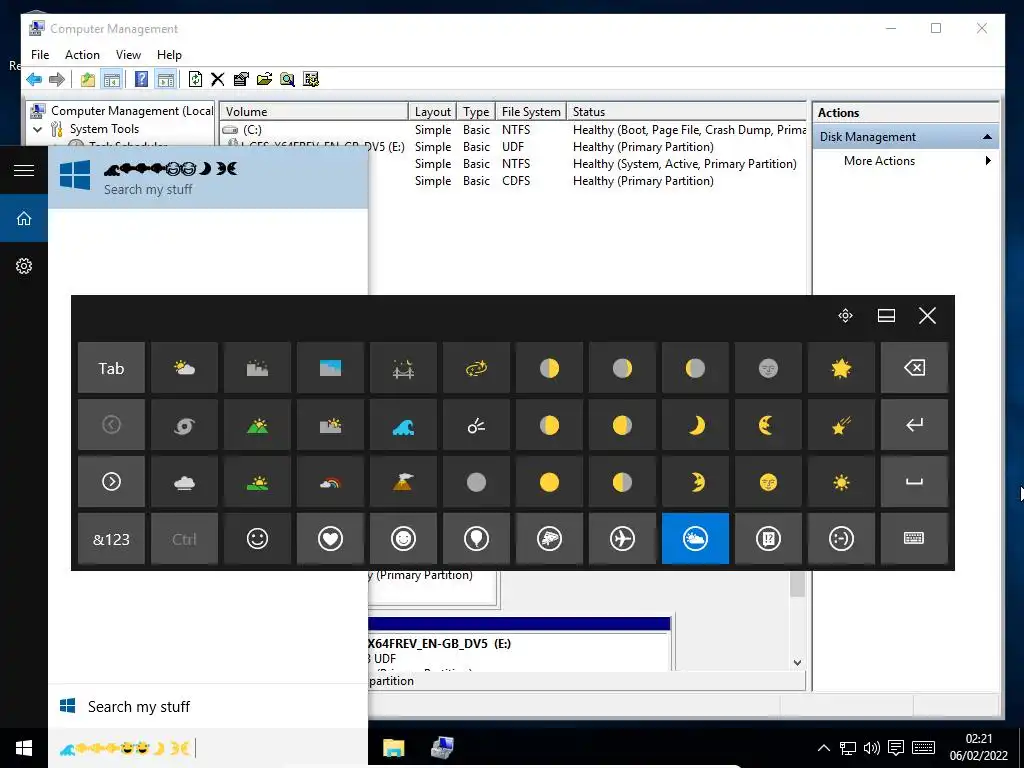This screenshot has height=768, width=1024.
Task: Tap the Tab key on touch keyboard
Action: 111,368
